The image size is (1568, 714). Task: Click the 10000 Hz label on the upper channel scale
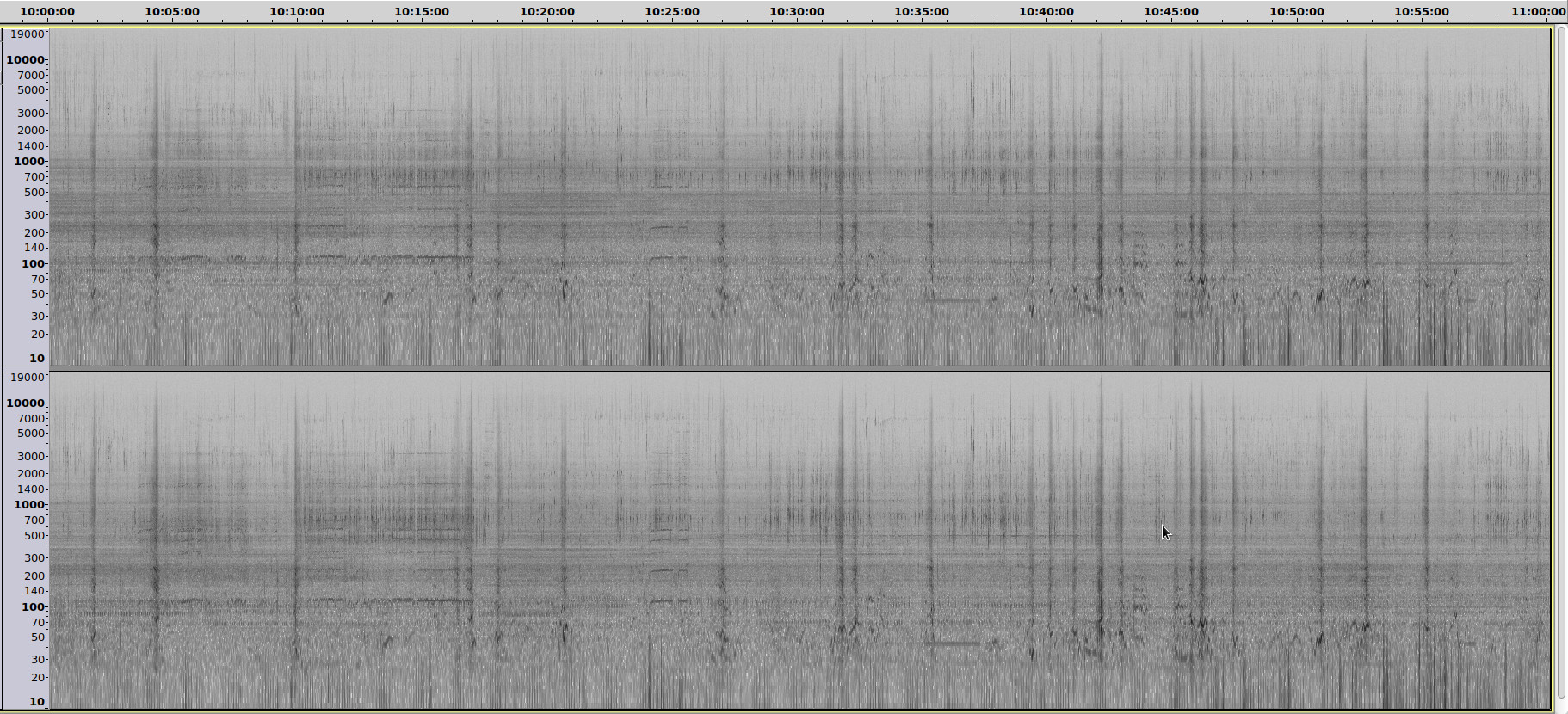click(25, 60)
